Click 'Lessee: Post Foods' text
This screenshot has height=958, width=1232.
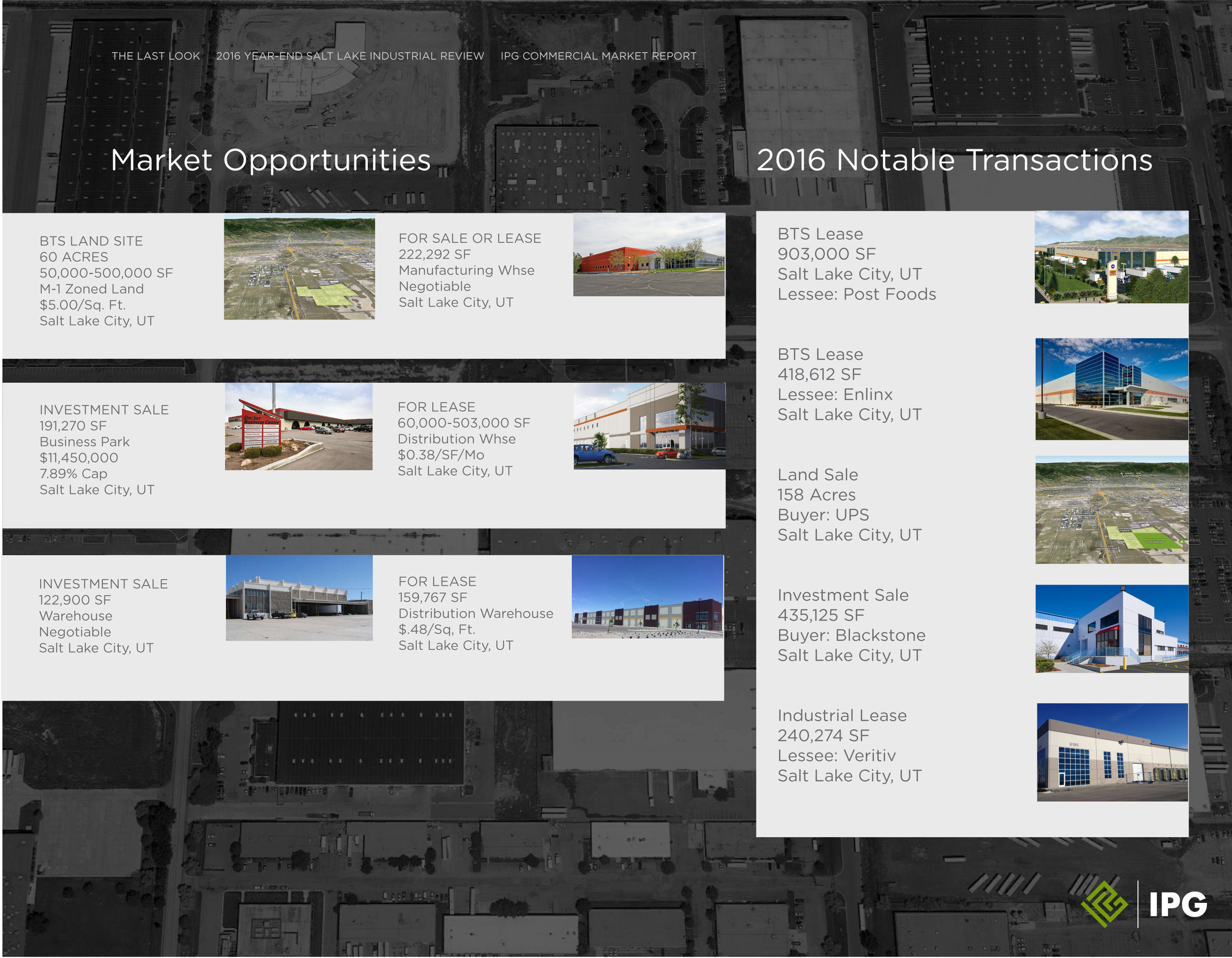coord(856,294)
